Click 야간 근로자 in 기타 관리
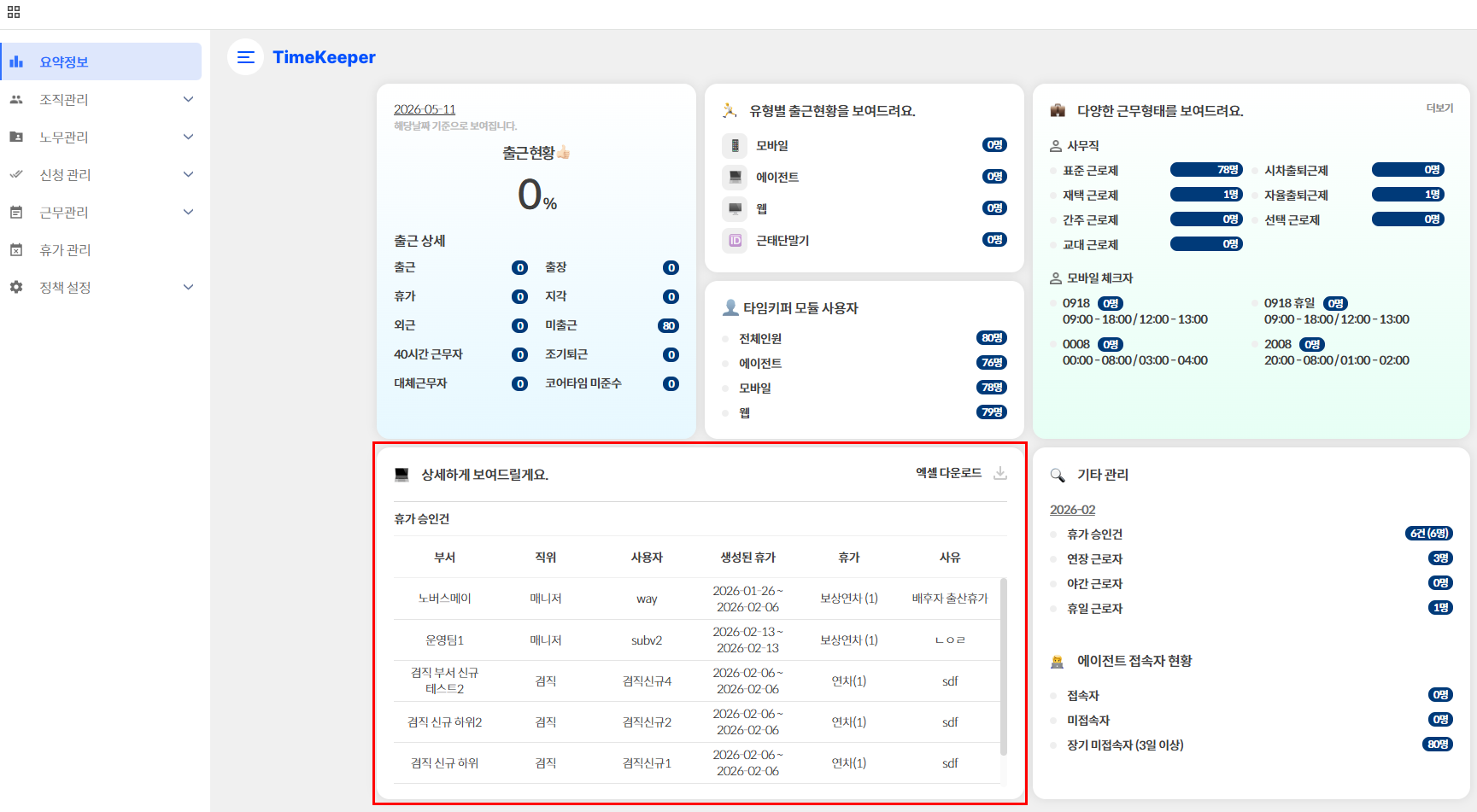Image resolution: width=1477 pixels, height=812 pixels. pyautogui.click(x=1094, y=583)
